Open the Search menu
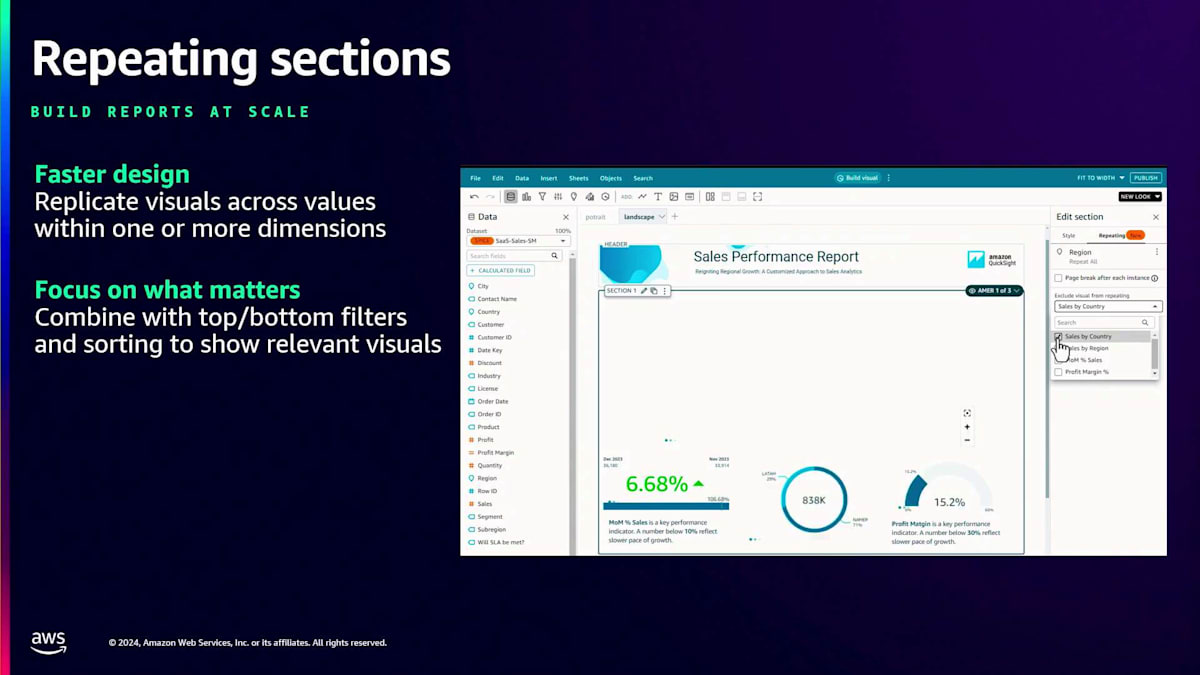Viewport: 1200px width, 675px height. click(643, 178)
